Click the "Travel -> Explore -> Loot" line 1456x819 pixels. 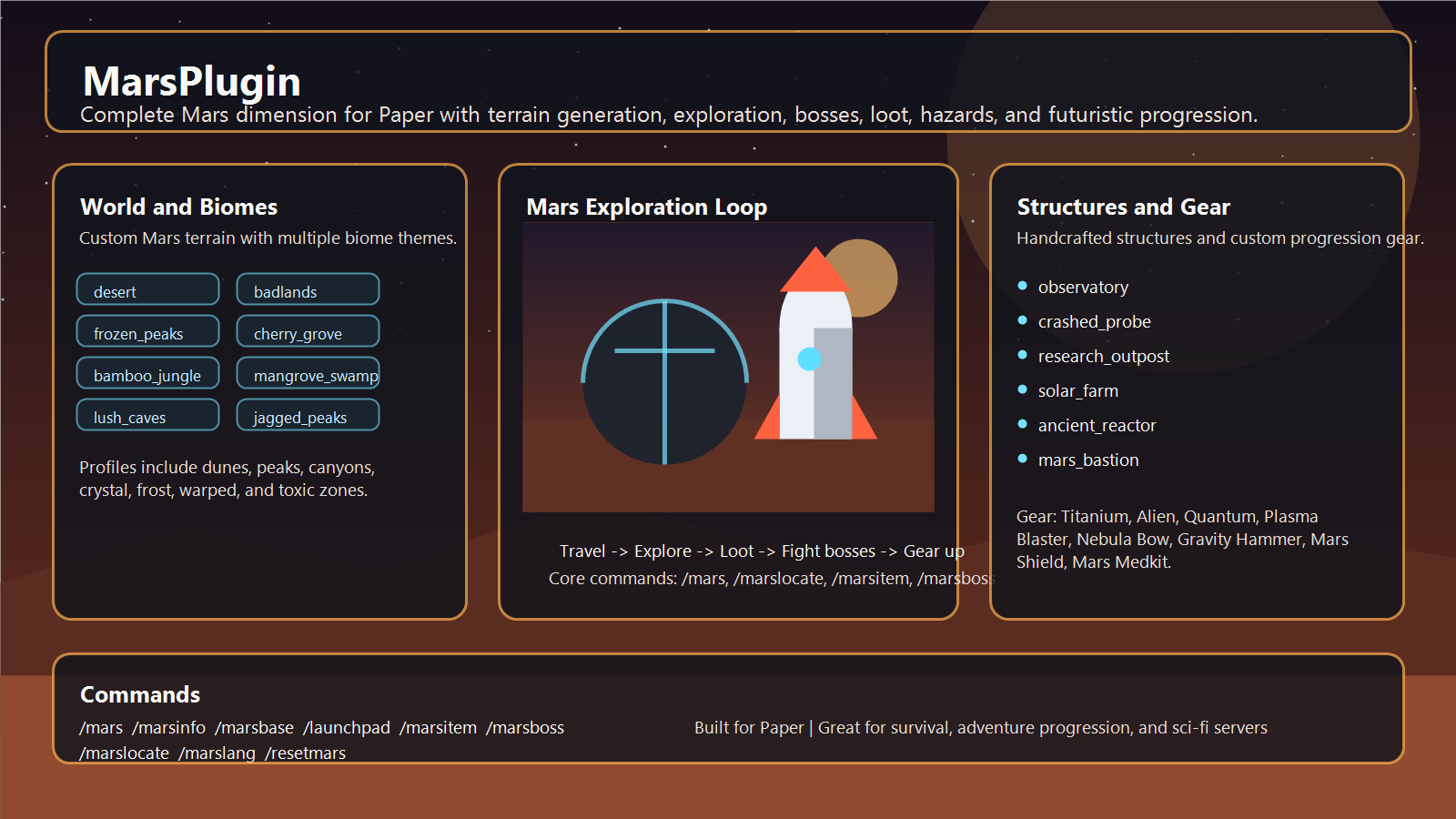coord(762,551)
